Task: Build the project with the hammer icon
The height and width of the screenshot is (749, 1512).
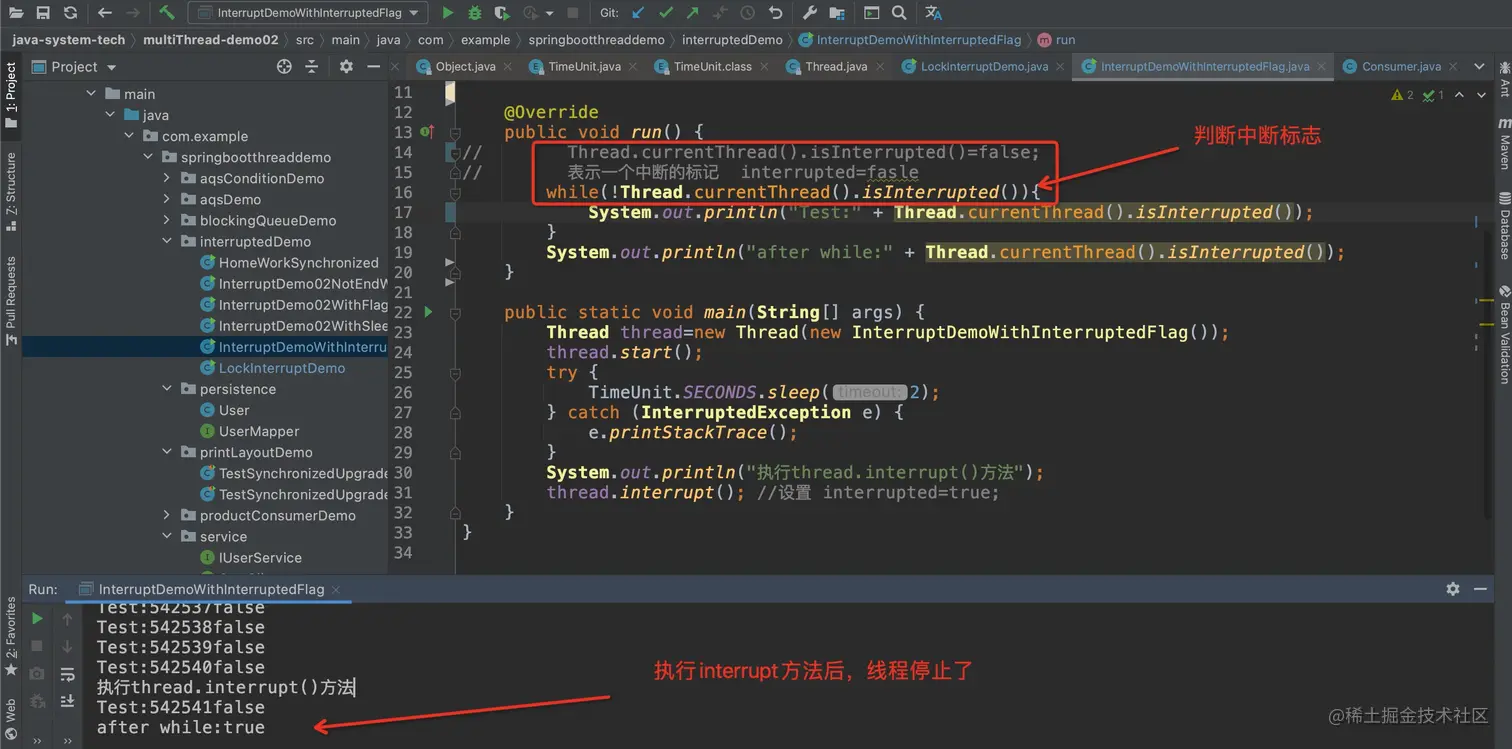Action: tap(166, 13)
